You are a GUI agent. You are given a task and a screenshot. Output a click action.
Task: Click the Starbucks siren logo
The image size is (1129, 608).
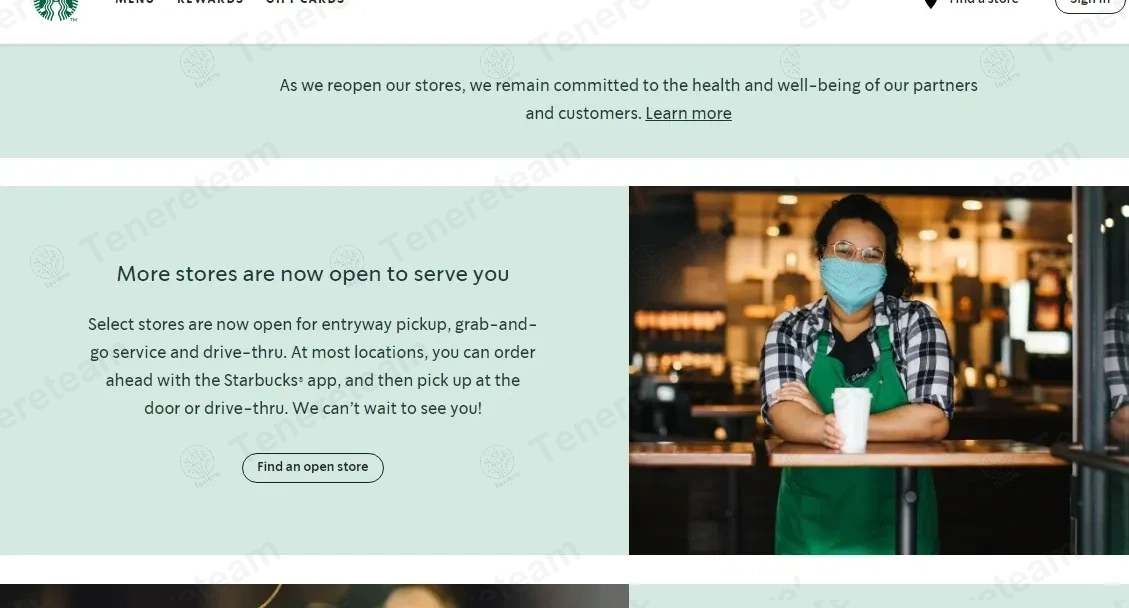[x=55, y=9]
